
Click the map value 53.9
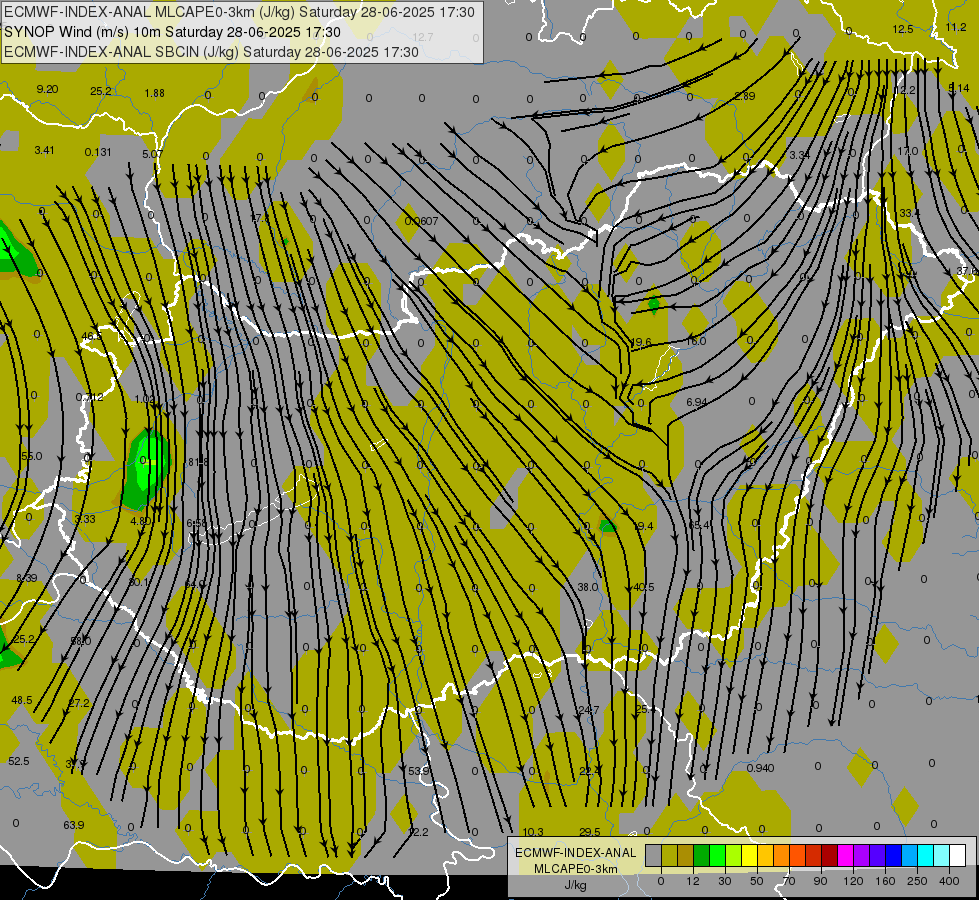(x=419, y=771)
